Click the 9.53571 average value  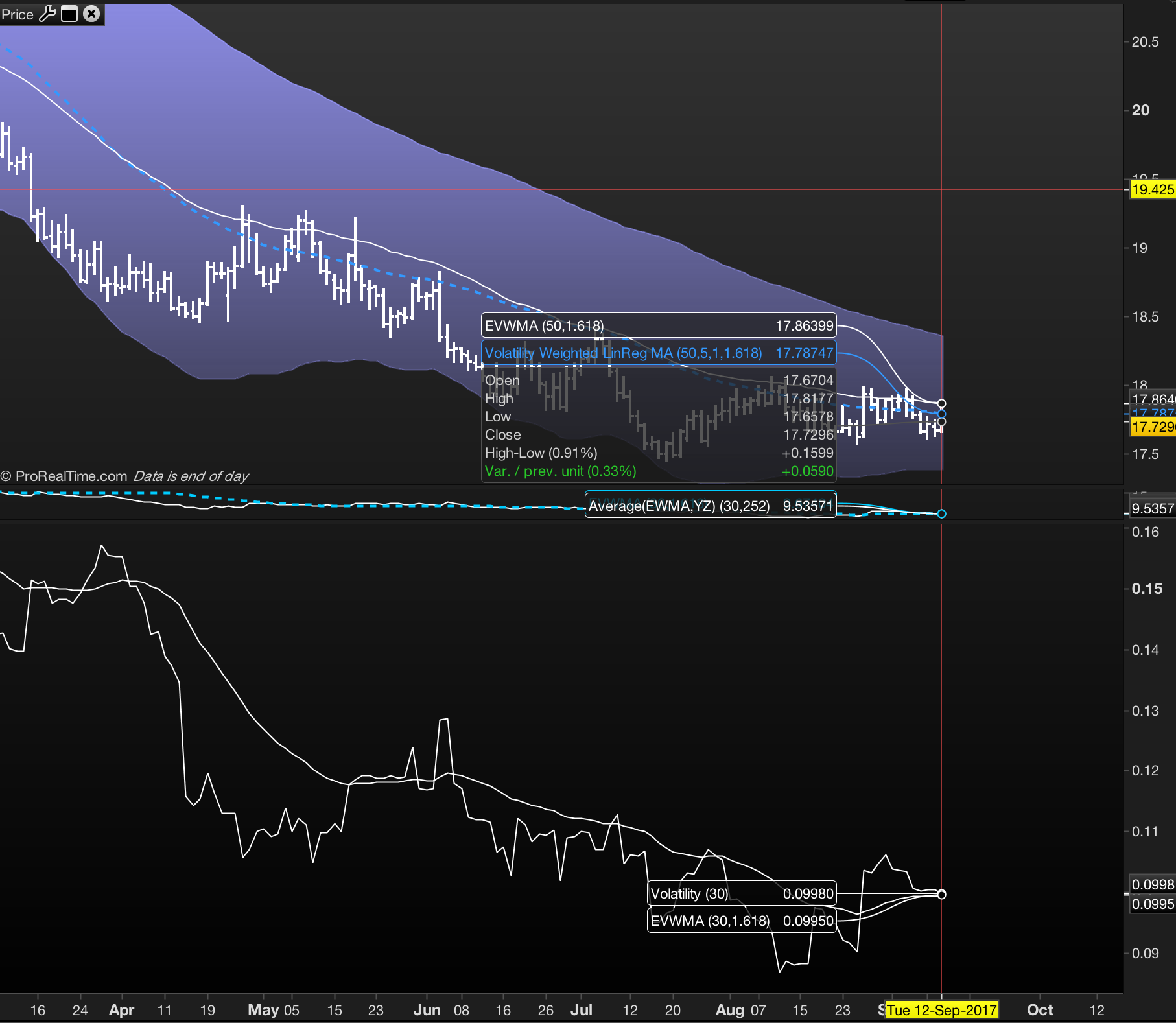(x=808, y=506)
